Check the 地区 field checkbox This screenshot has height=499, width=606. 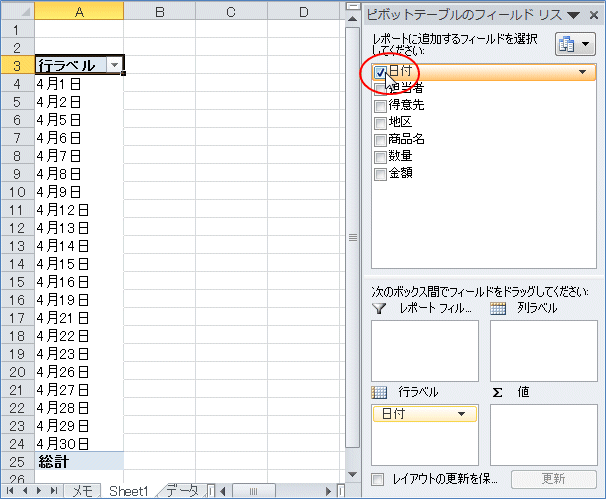pyautogui.click(x=380, y=123)
